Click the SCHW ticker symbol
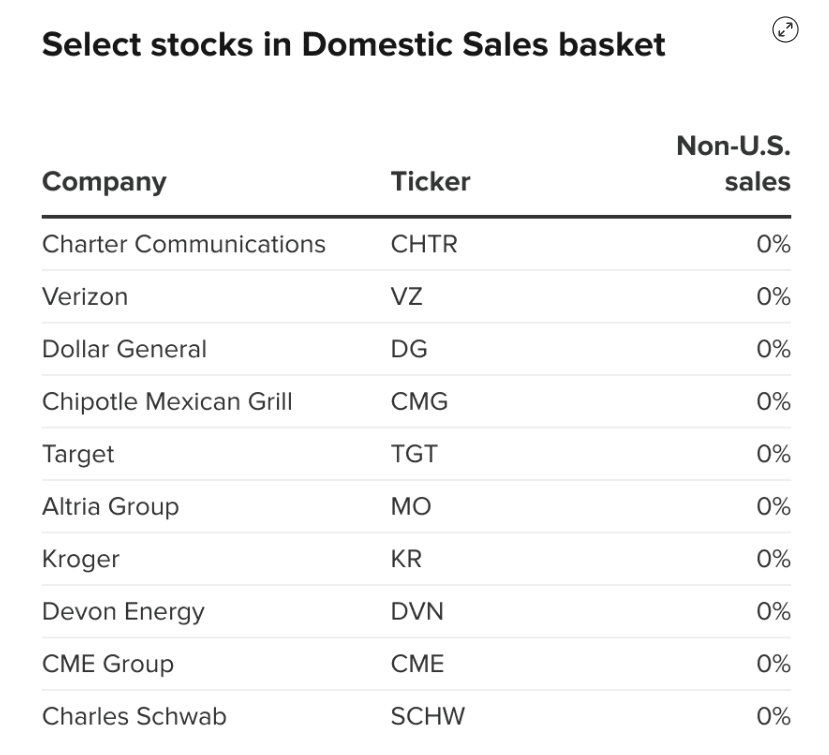This screenshot has width=829, height=755. (x=428, y=717)
